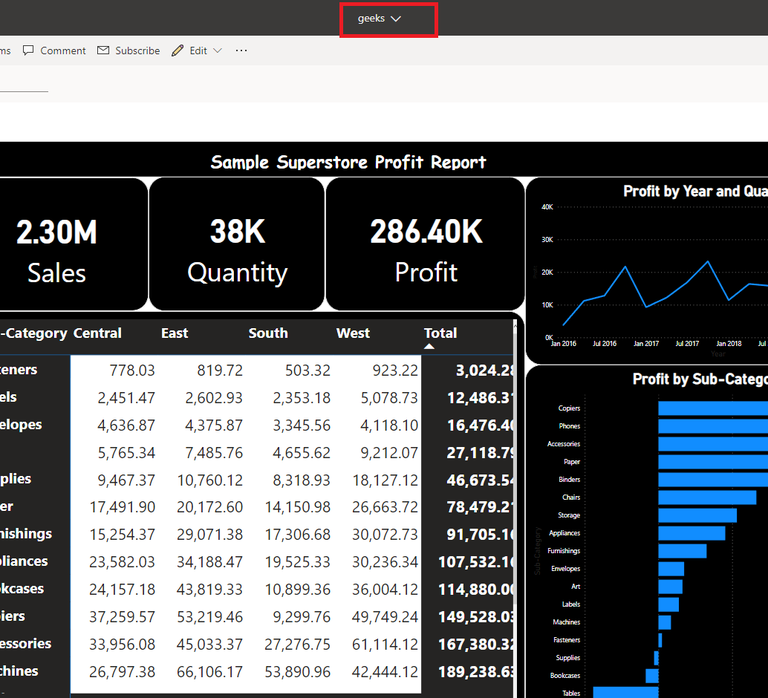Click the South column header
This screenshot has height=698, width=768.
[x=268, y=333]
